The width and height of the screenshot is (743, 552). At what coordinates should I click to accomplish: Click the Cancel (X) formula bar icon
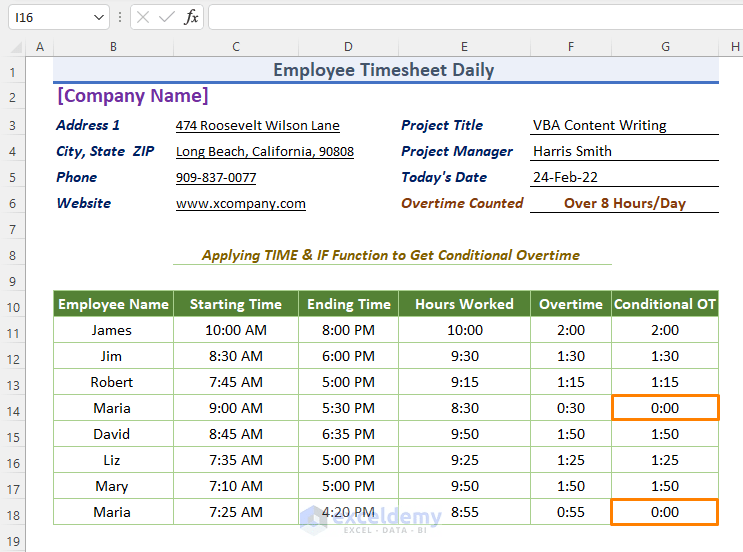[143, 18]
